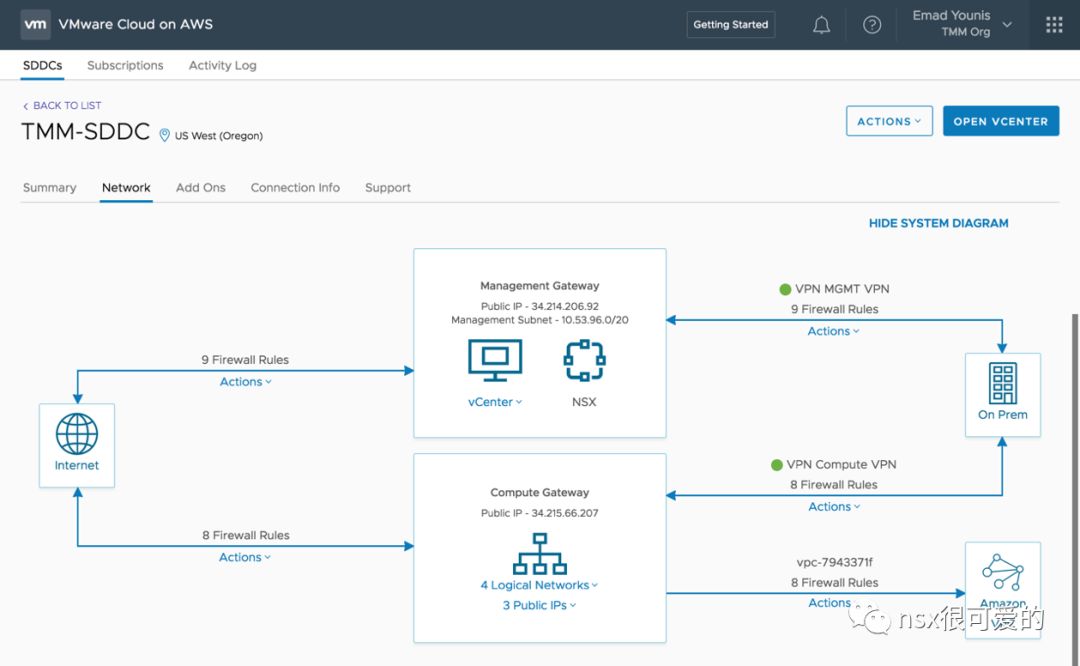Open the ACTIONS dropdown button
This screenshot has width=1080, height=666.
pos(889,121)
